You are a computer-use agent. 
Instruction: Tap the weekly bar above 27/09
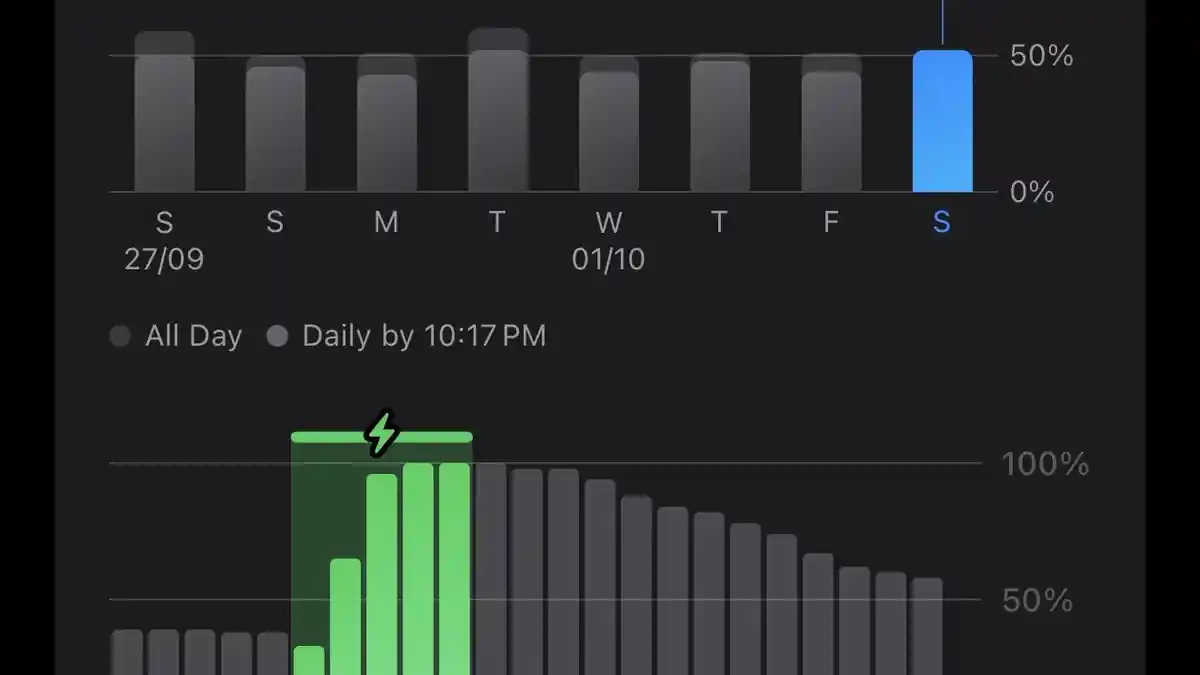[164, 115]
